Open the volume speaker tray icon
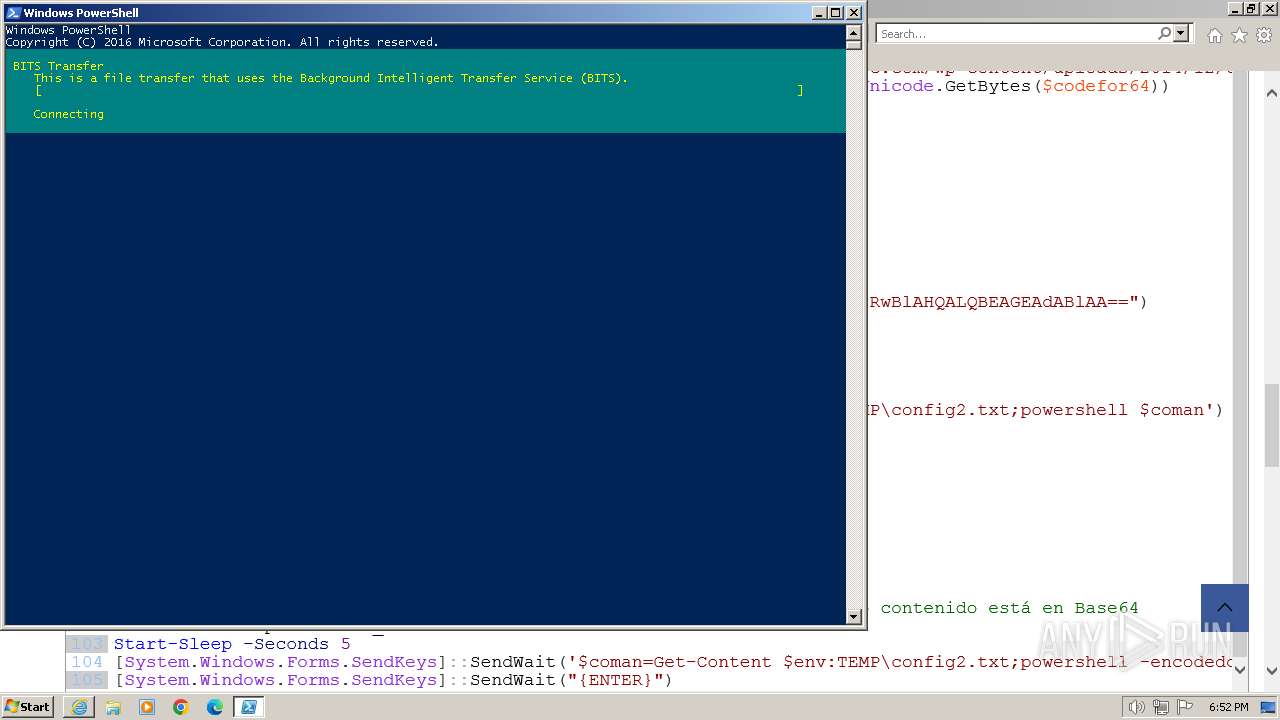 click(1136, 707)
